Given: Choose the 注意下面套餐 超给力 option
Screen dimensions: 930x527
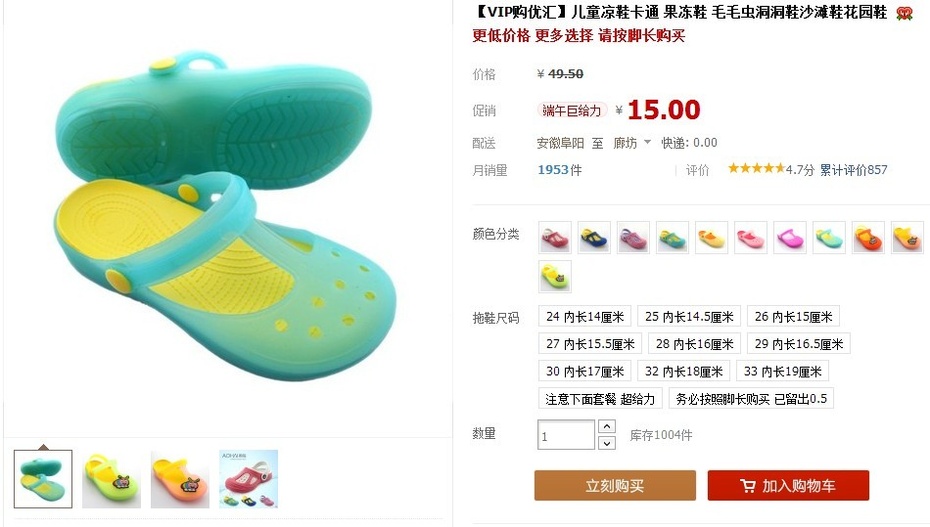Looking at the screenshot, I should tap(600, 399).
